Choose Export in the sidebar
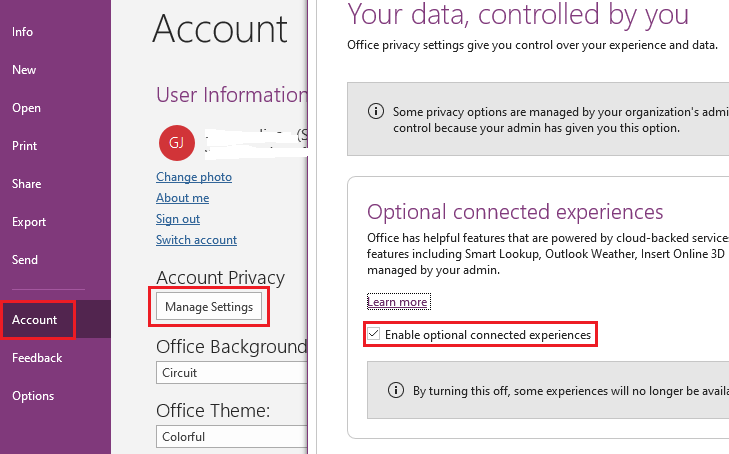This screenshot has height=454, width=729. (x=27, y=222)
